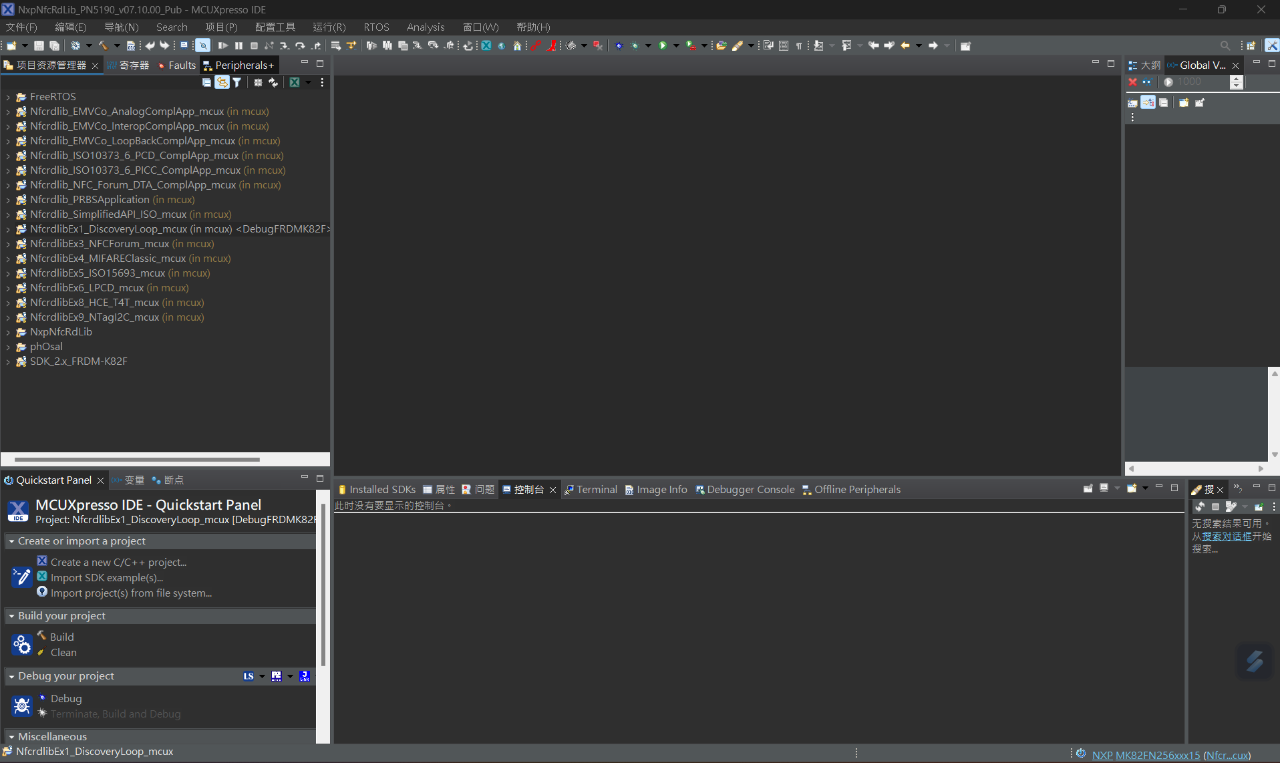Click the filter funnel icon in the project explorer
Viewport: 1280px width, 763px height.
[x=236, y=83]
